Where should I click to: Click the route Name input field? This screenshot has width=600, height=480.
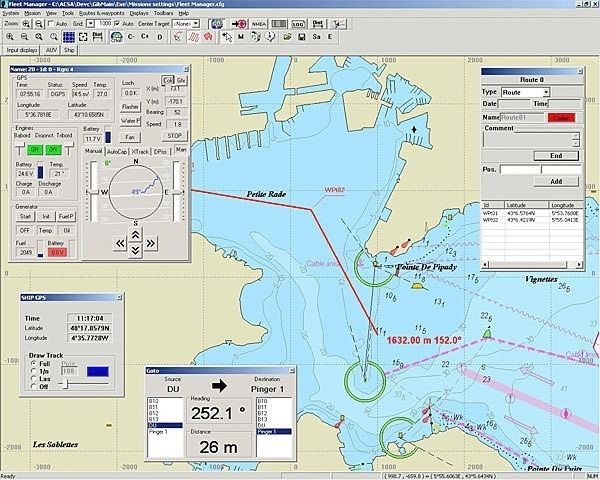point(522,118)
